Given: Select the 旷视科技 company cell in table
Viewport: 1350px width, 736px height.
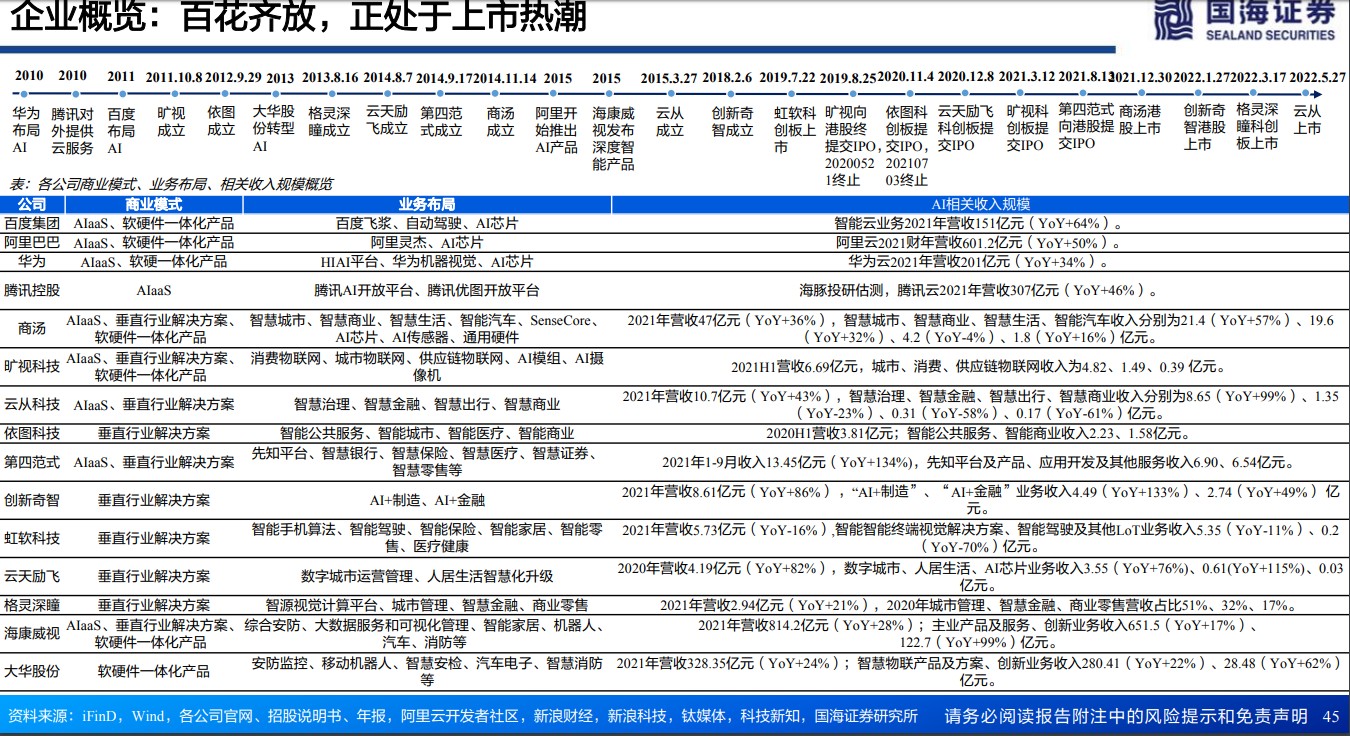Looking at the screenshot, I should coord(32,366).
